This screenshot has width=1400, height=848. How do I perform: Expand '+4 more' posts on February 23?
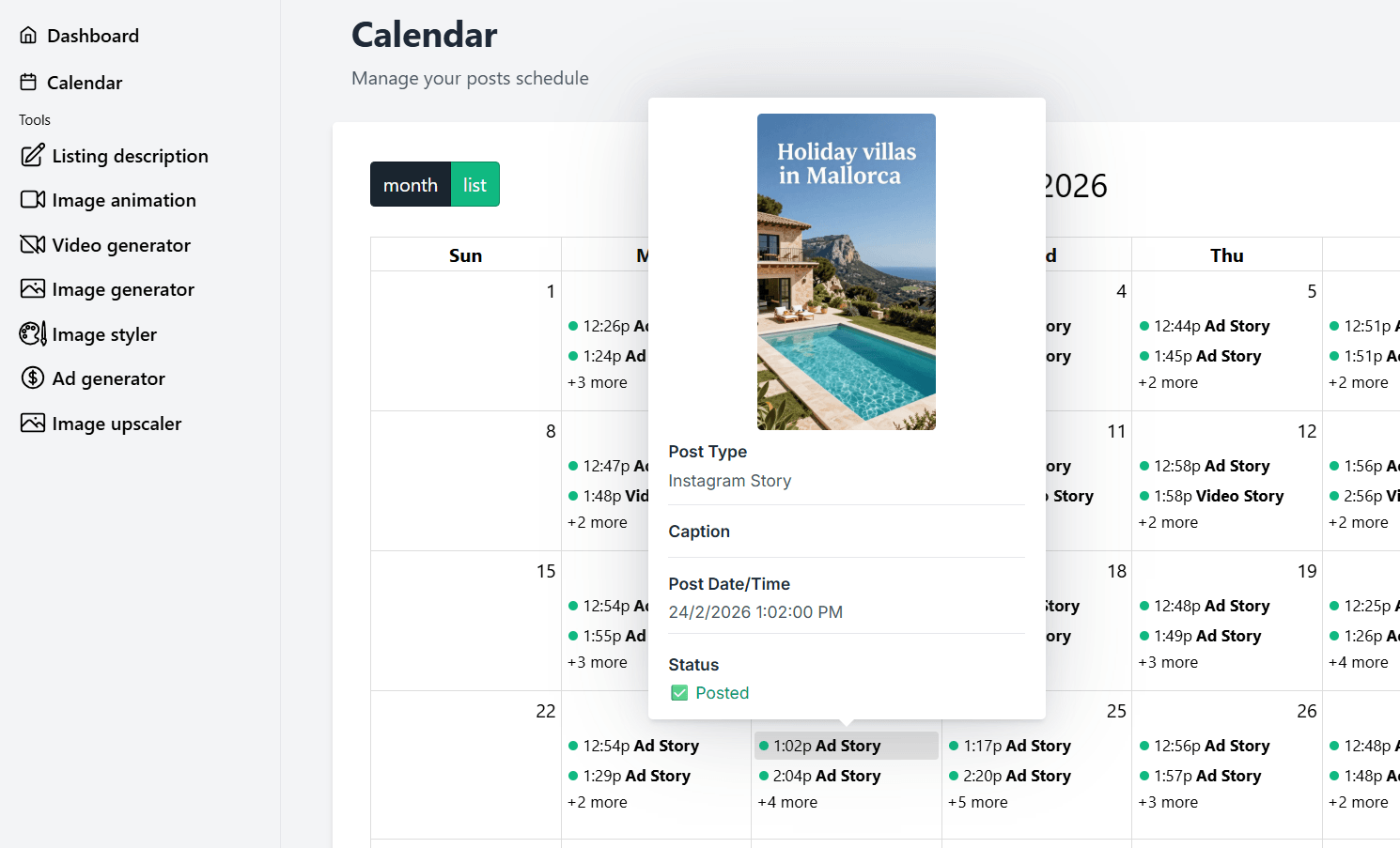tap(787, 801)
